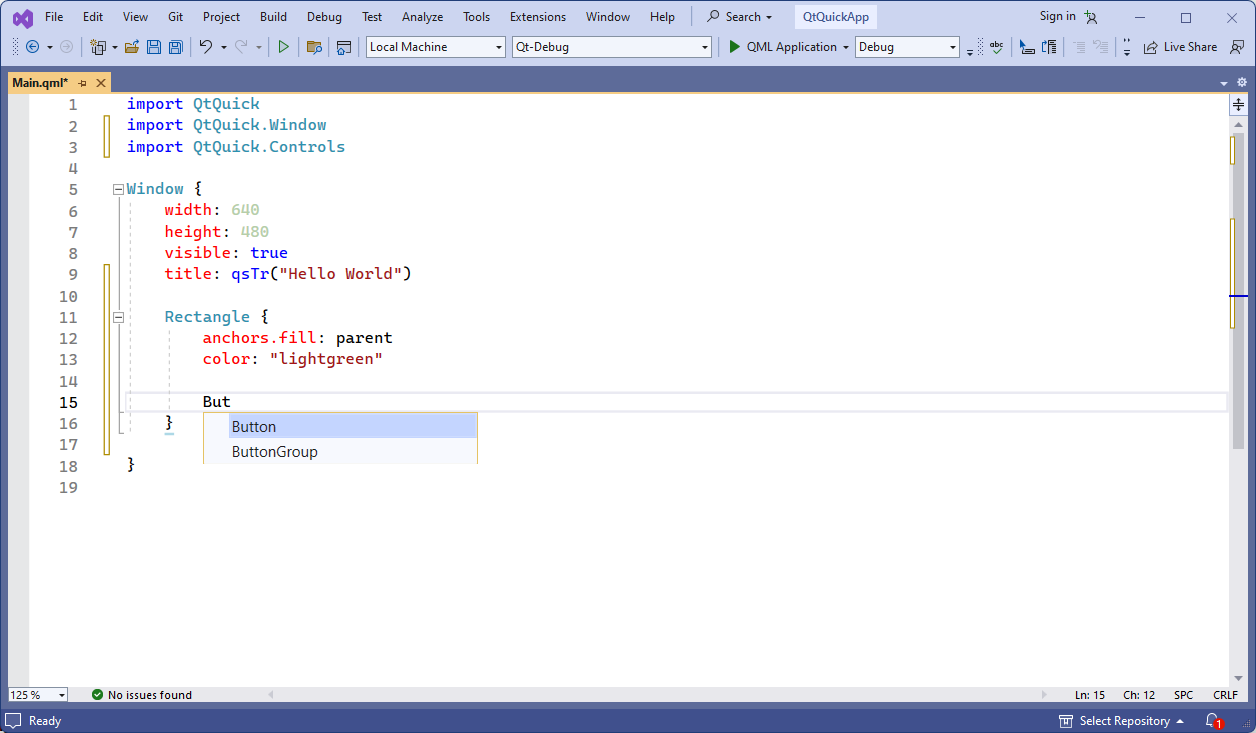Click the Navigate Backward arrow icon
The height and width of the screenshot is (733, 1256).
30,46
